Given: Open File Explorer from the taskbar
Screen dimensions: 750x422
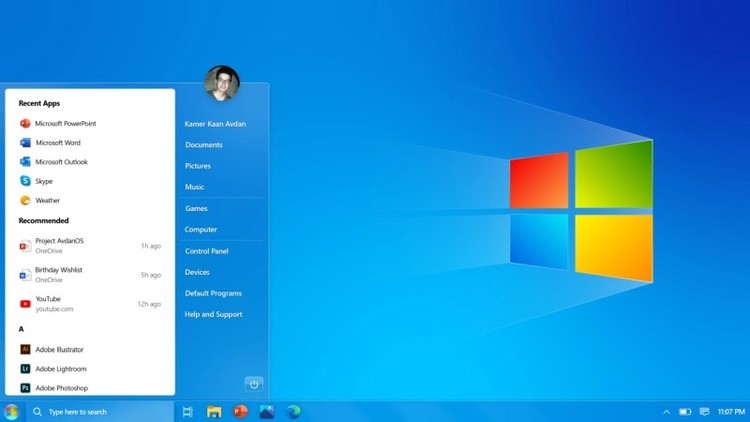Looking at the screenshot, I should pyautogui.click(x=214, y=411).
